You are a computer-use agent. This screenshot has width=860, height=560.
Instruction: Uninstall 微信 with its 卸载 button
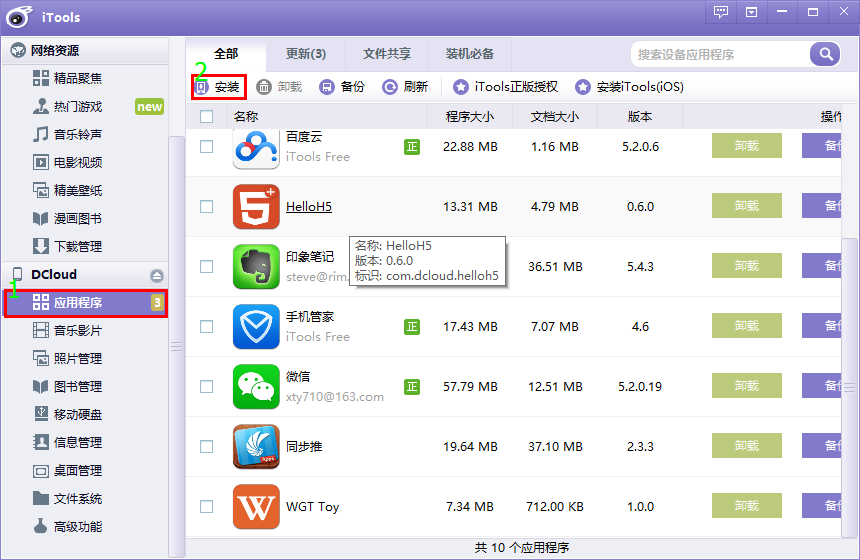coord(747,386)
